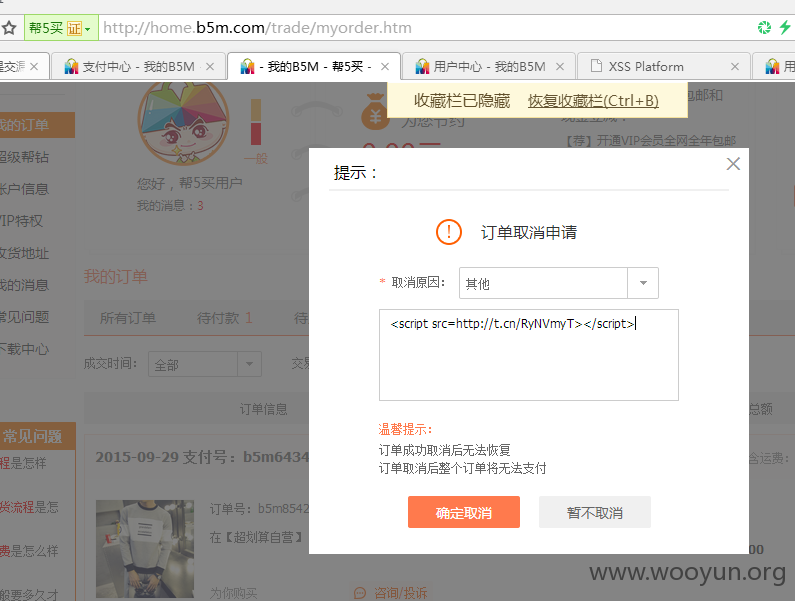
Task: Open 账户信息 in the sidebar
Action: pos(24,189)
